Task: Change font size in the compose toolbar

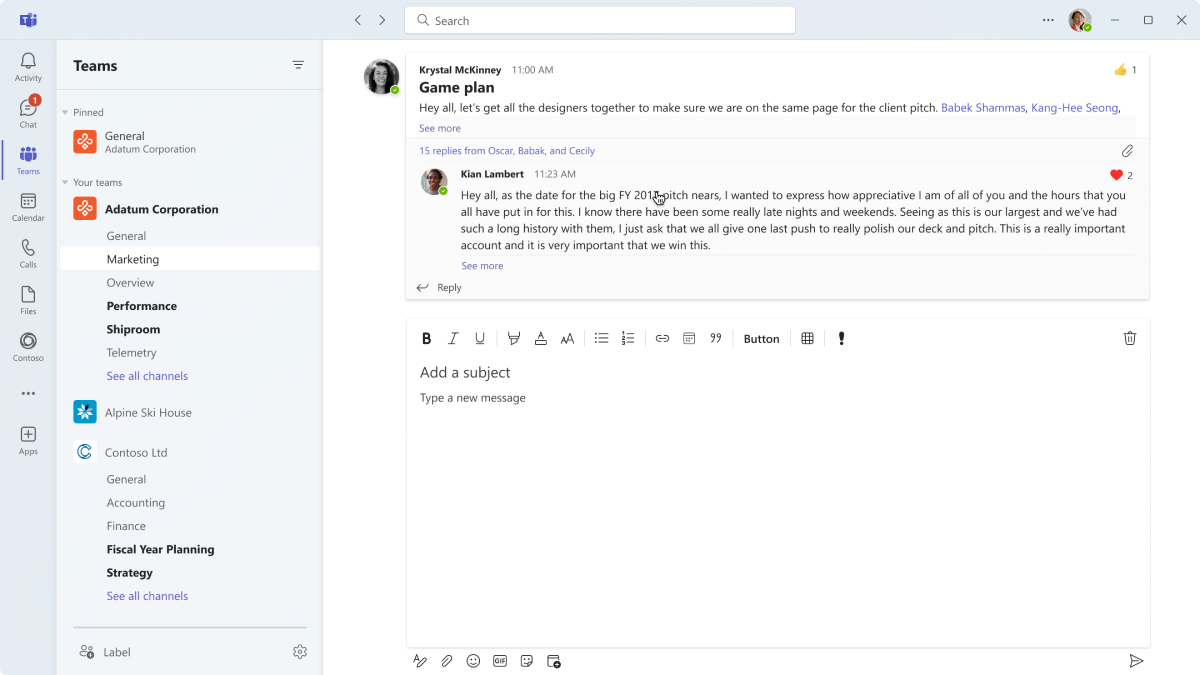Action: [x=567, y=339]
